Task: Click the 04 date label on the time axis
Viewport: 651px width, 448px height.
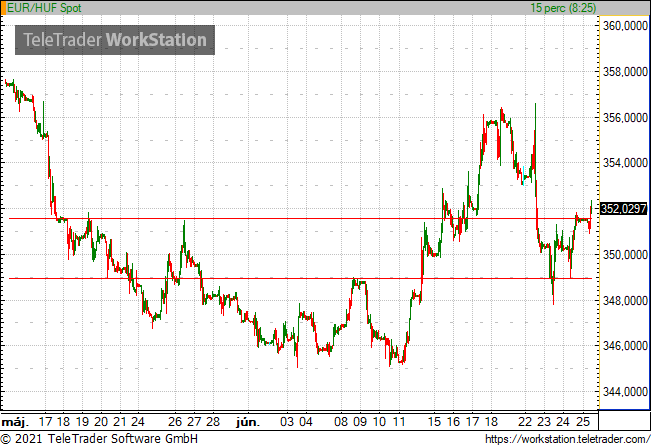Action: coord(306,422)
